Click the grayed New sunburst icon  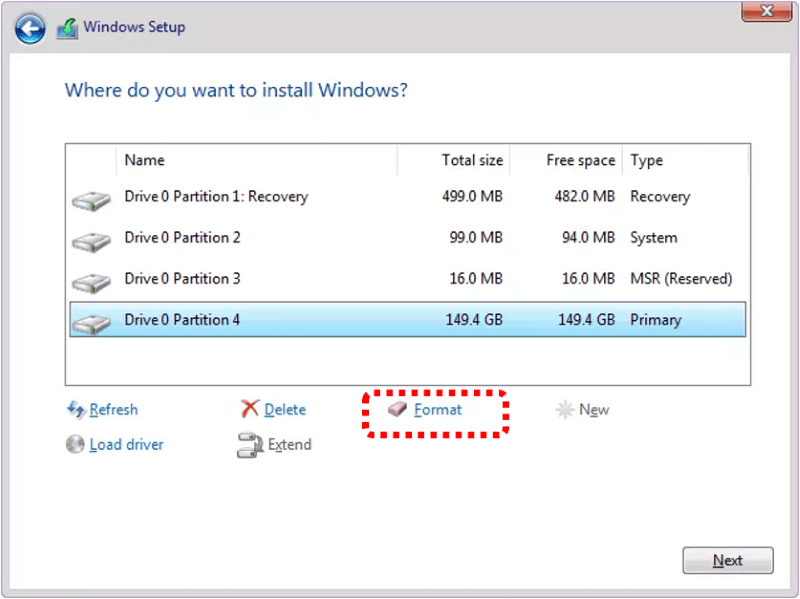point(563,409)
